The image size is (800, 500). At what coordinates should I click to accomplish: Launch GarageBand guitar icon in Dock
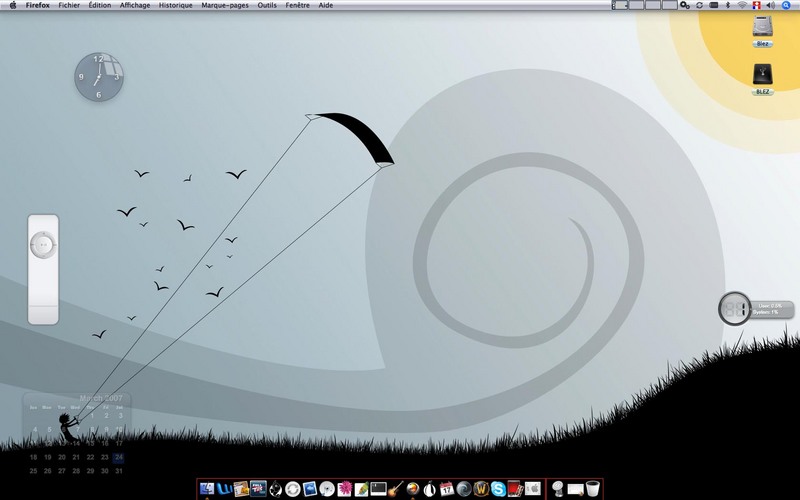click(x=395, y=489)
